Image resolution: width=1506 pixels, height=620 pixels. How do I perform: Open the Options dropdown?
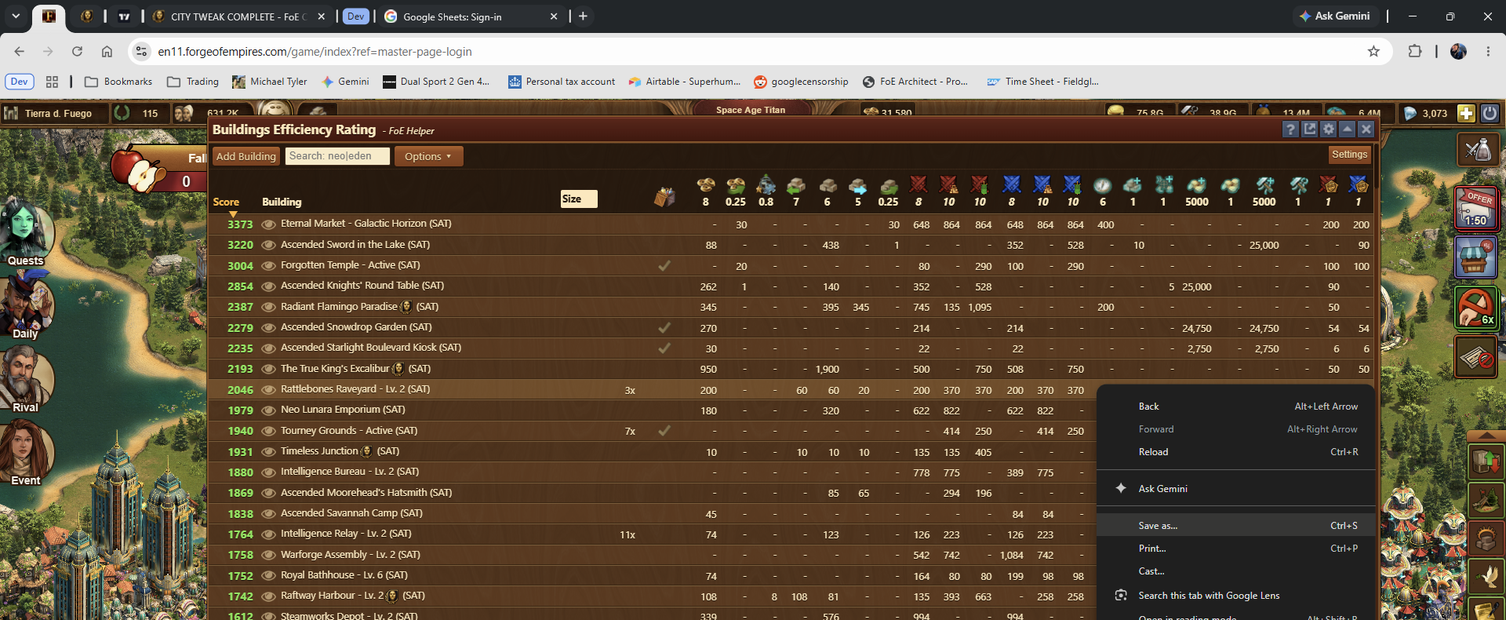pyautogui.click(x=428, y=156)
